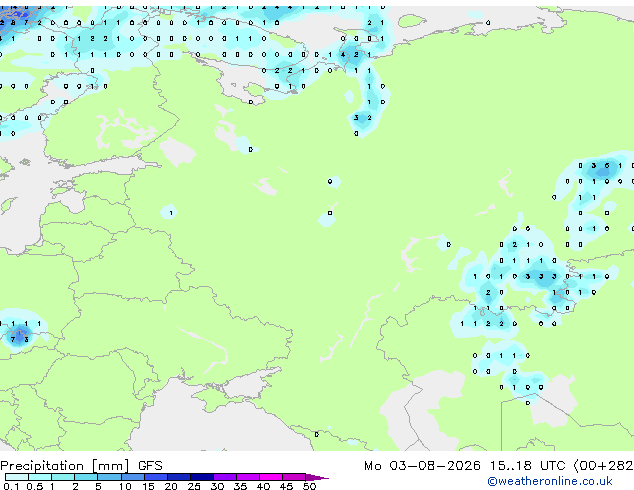Click the '40' legend label
Image resolution: width=634 pixels, height=490 pixels.
263,486
